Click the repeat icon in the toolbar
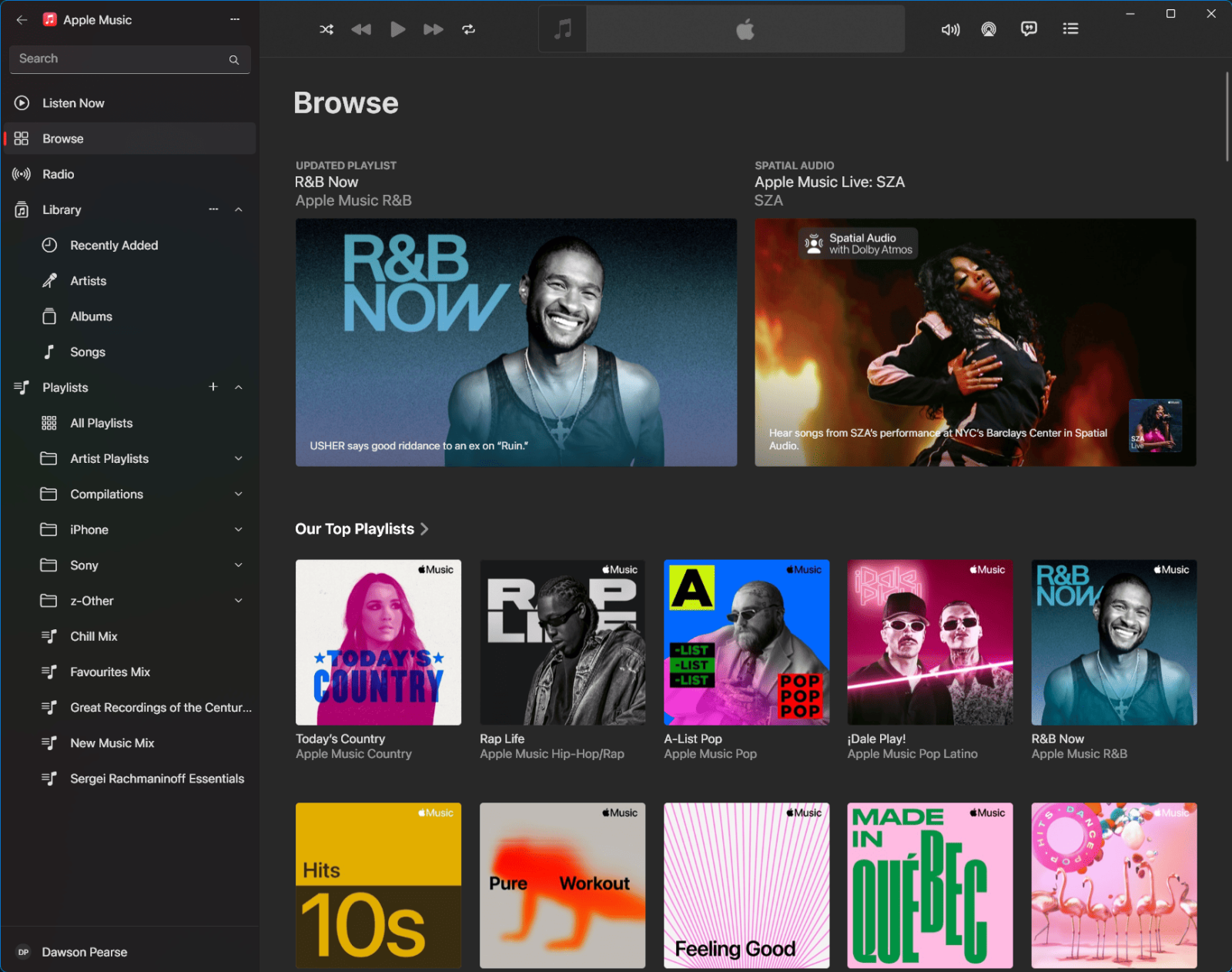Image resolution: width=1232 pixels, height=972 pixels. tap(469, 29)
